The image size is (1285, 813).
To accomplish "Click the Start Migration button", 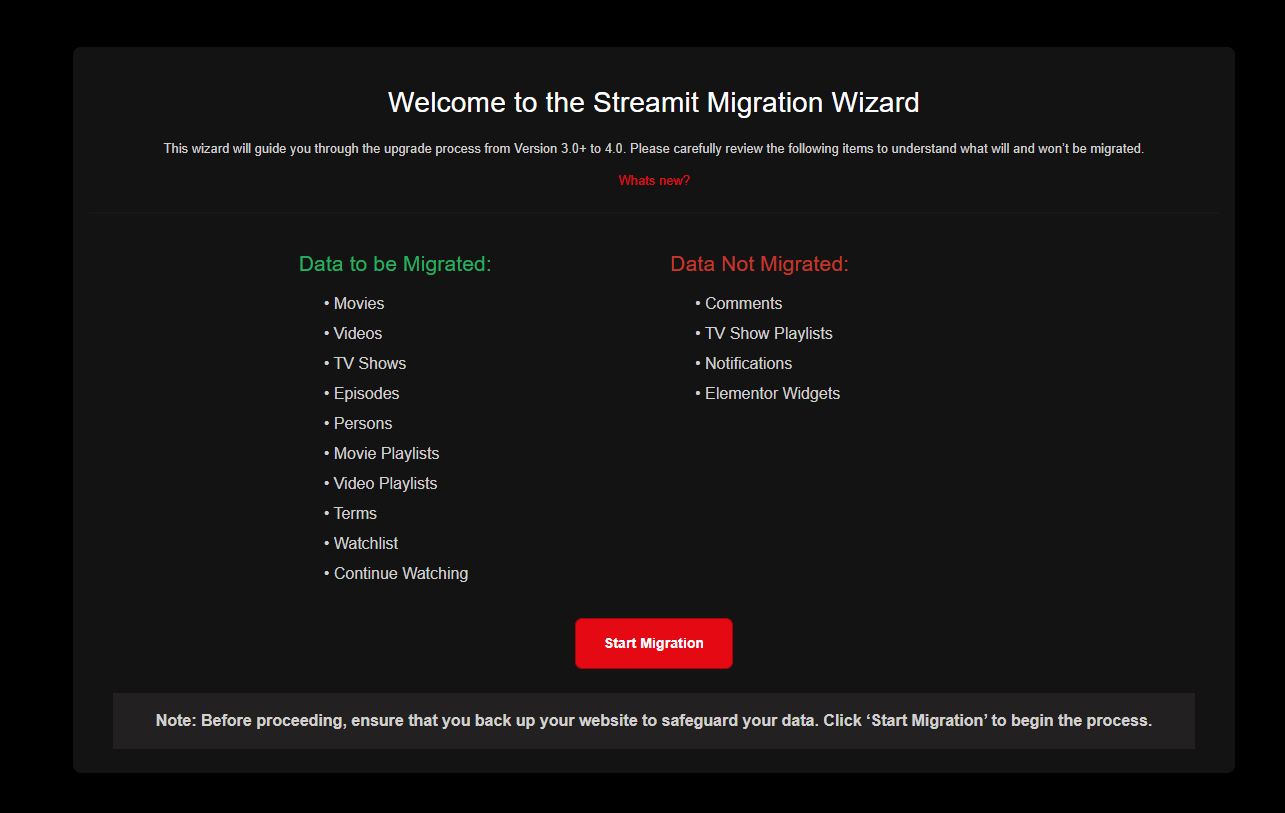I will coord(654,643).
